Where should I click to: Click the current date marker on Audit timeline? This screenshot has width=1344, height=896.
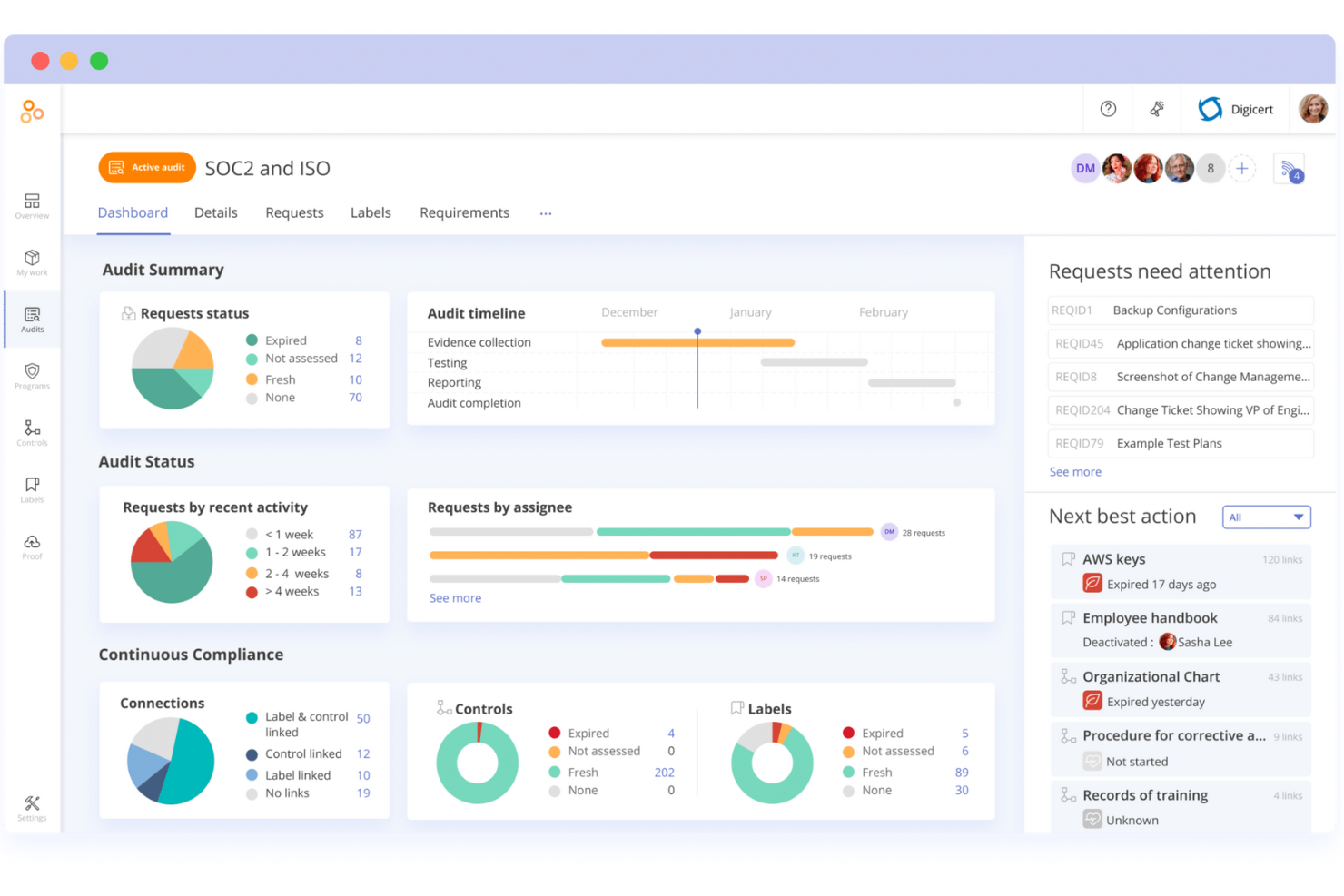(697, 332)
